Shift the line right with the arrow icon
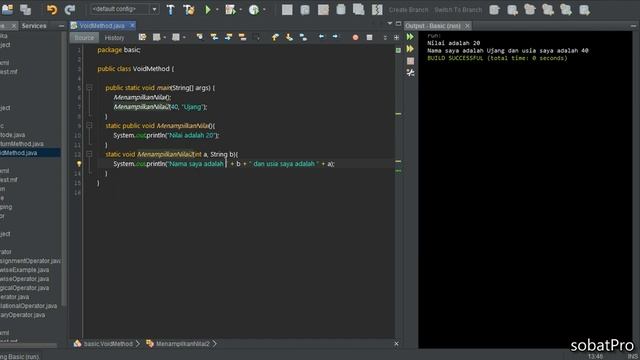This screenshot has width=640, height=360. 335,37
